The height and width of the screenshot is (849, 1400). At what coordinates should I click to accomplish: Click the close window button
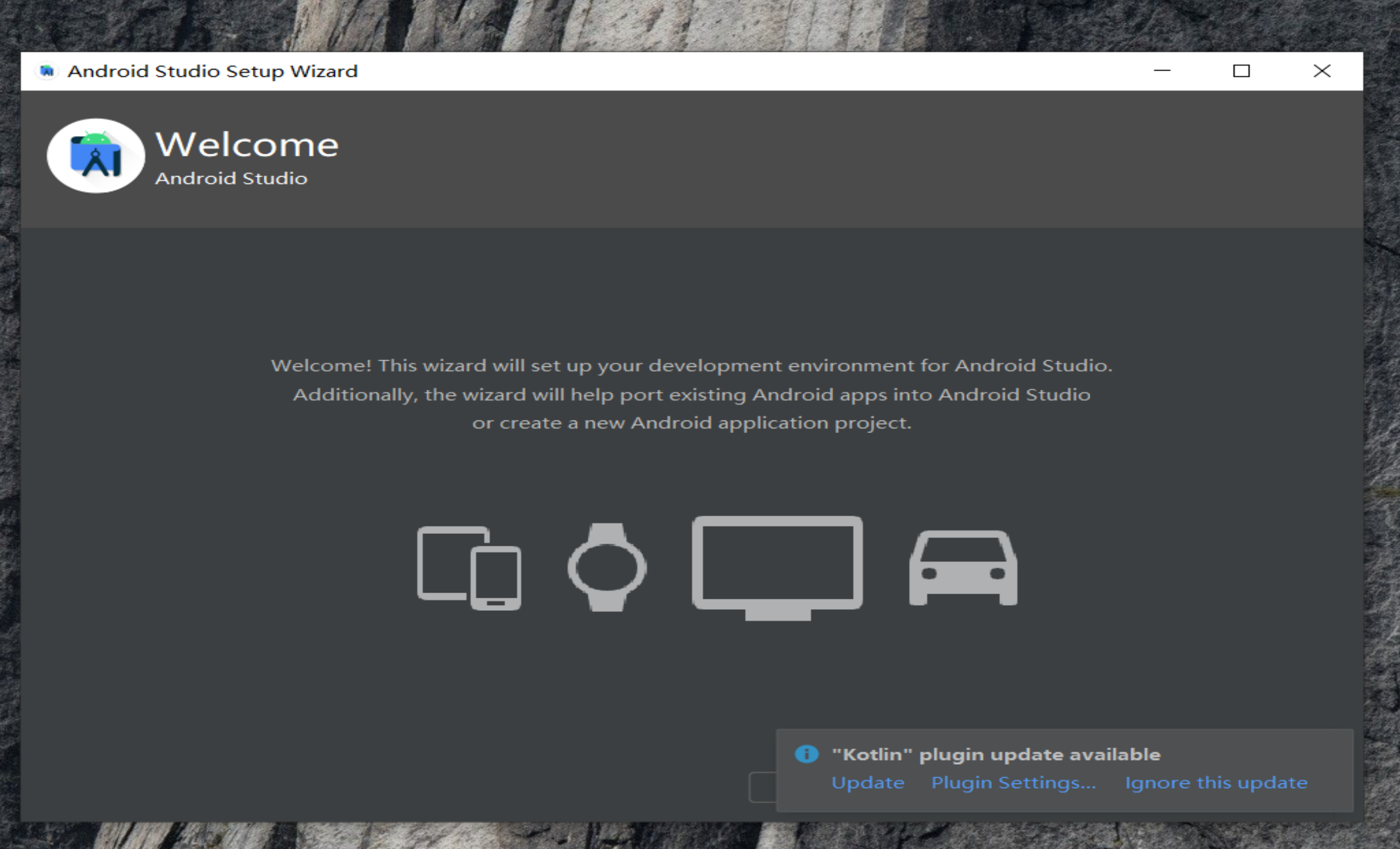(x=1322, y=71)
